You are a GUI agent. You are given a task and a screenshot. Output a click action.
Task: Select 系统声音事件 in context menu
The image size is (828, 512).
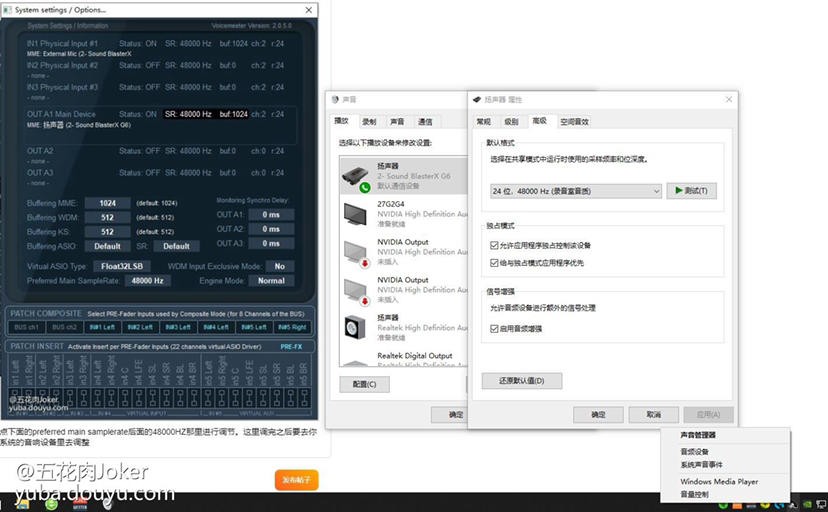[701, 464]
